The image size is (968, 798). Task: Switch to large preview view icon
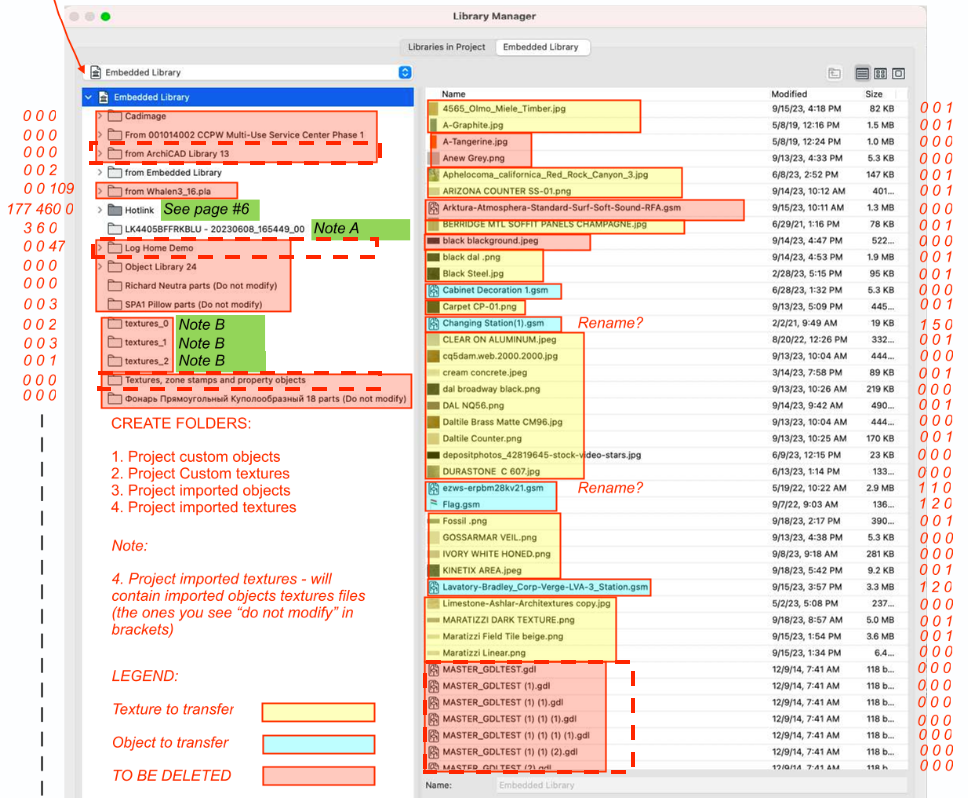point(899,73)
